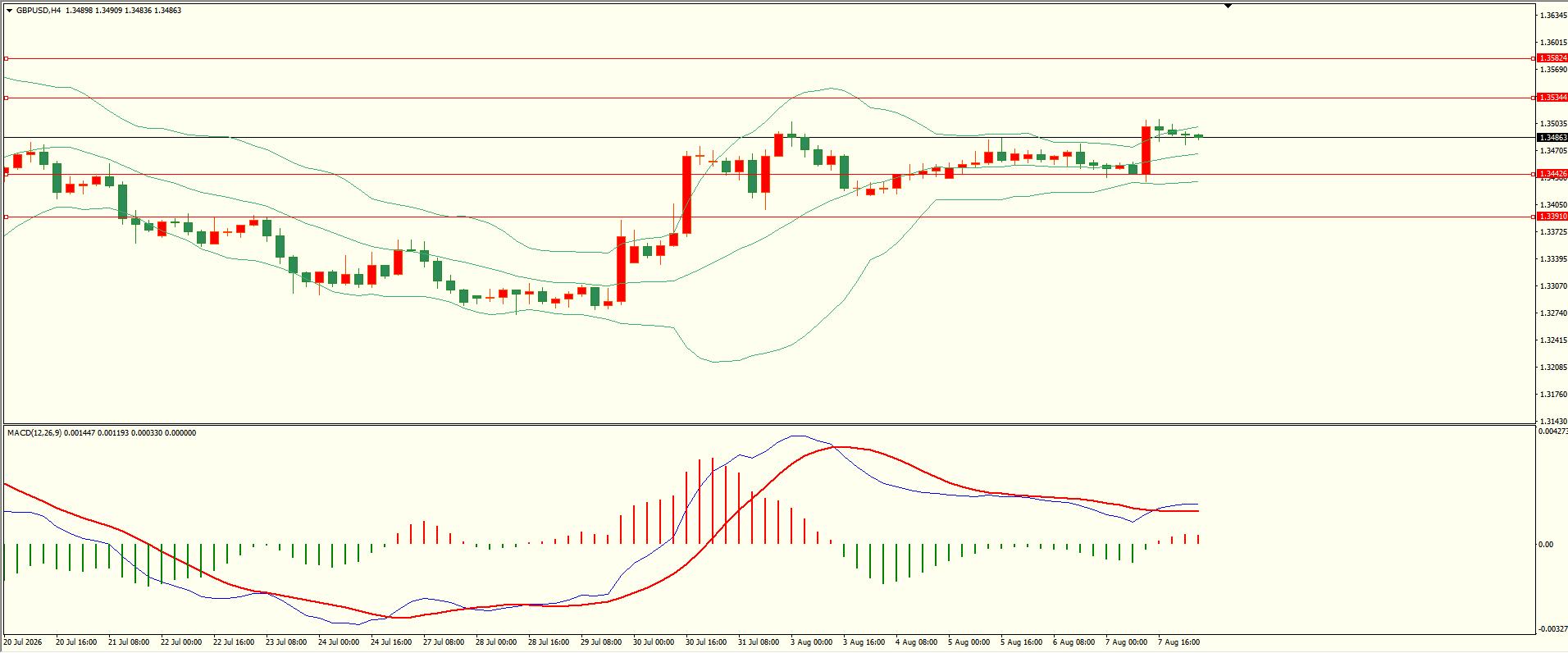Select the left handle of the 1.33910 line

pyautogui.click(x=6, y=217)
